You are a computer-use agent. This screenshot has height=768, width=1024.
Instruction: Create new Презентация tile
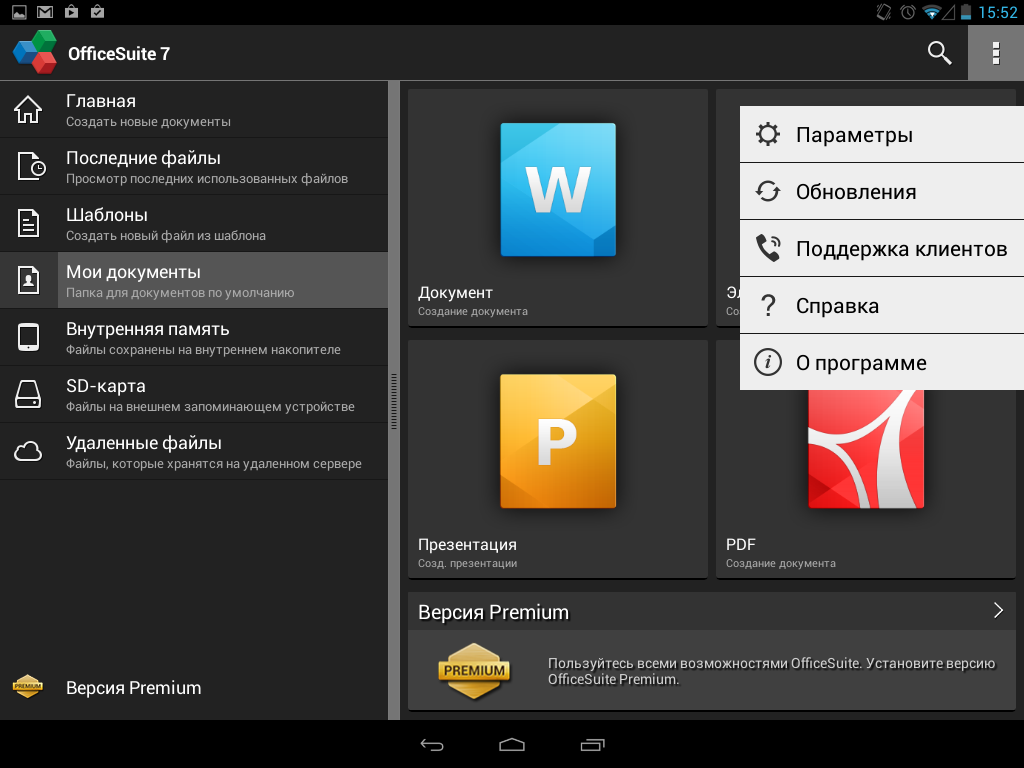(558, 459)
